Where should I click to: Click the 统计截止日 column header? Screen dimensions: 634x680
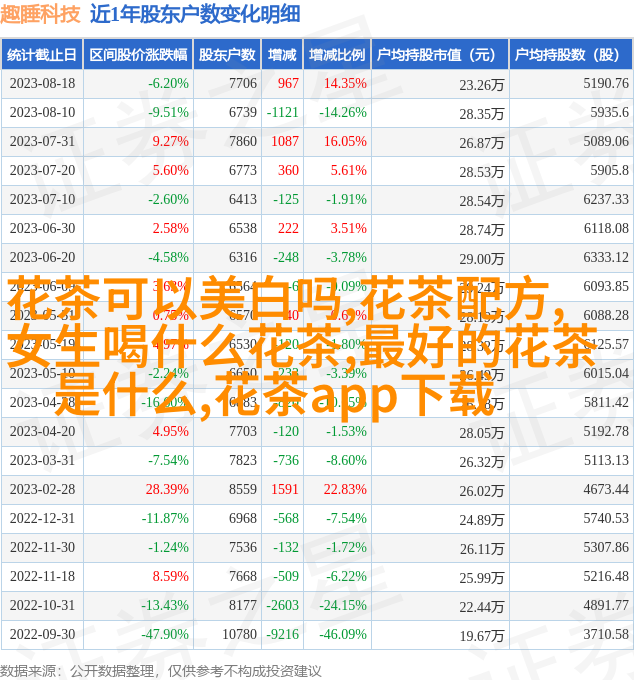pyautogui.click(x=42, y=55)
